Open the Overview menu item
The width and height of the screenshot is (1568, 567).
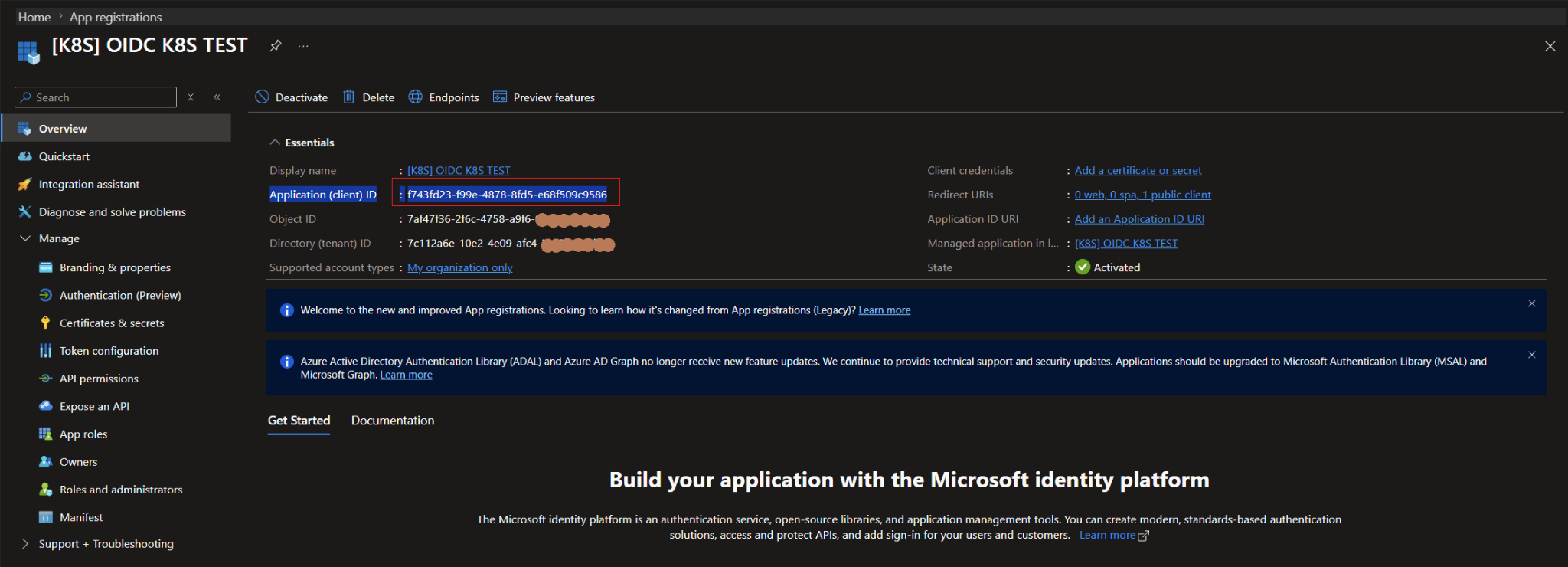click(x=116, y=129)
